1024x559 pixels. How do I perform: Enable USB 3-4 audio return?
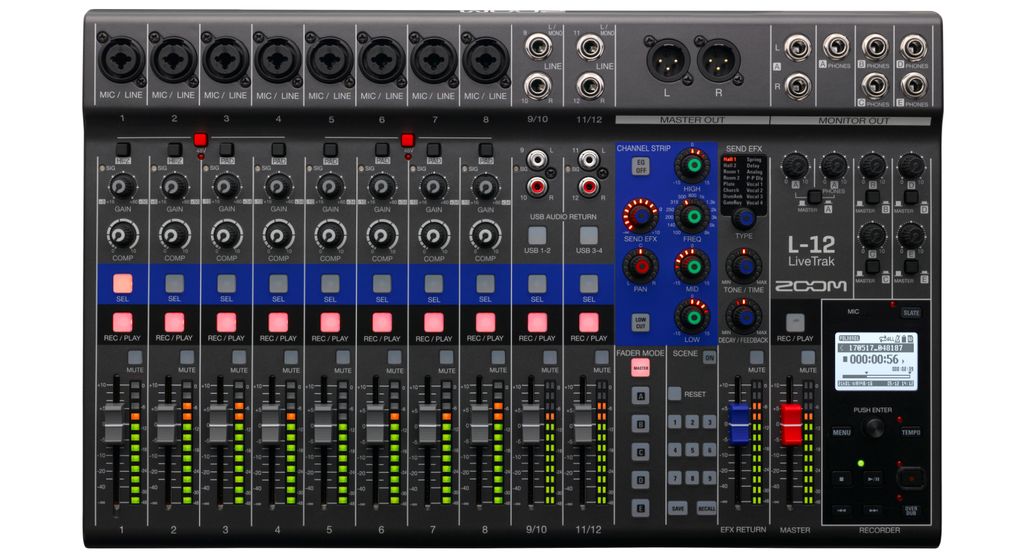click(x=588, y=235)
